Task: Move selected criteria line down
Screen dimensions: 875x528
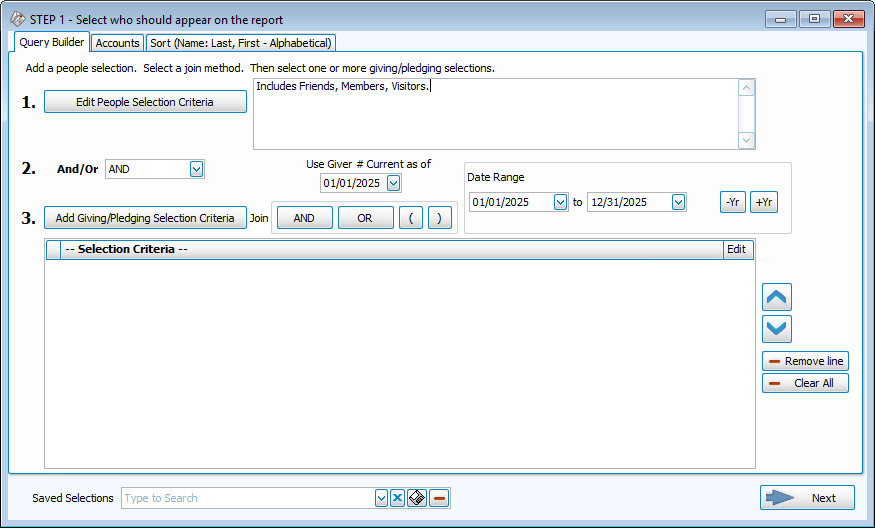Action: 777,329
